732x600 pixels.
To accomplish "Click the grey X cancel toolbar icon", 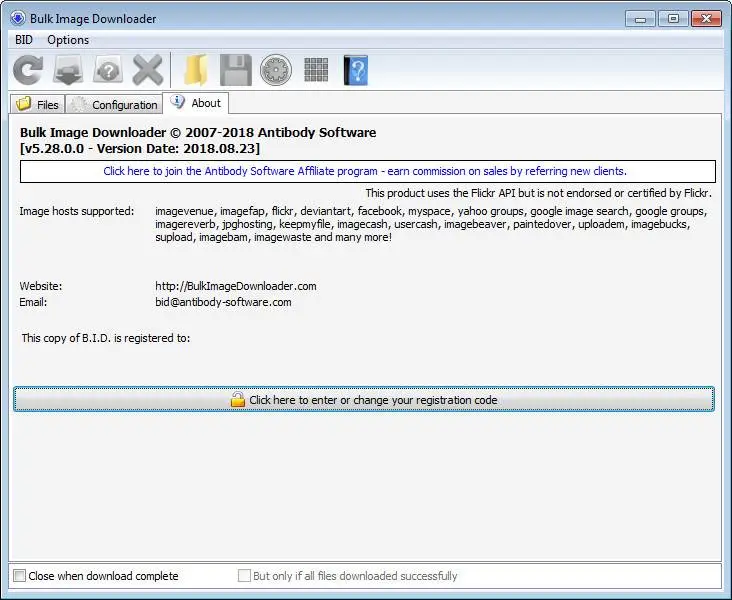I will [148, 70].
